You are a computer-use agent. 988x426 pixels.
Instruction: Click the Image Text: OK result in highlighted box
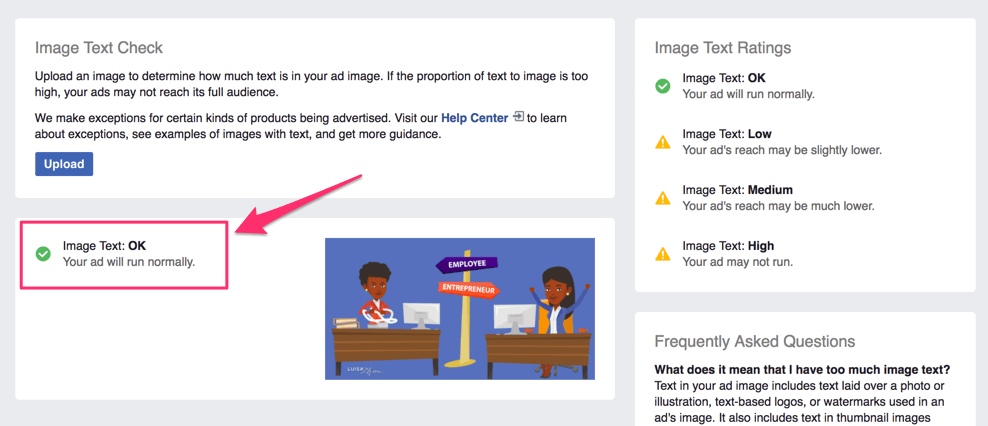104,246
